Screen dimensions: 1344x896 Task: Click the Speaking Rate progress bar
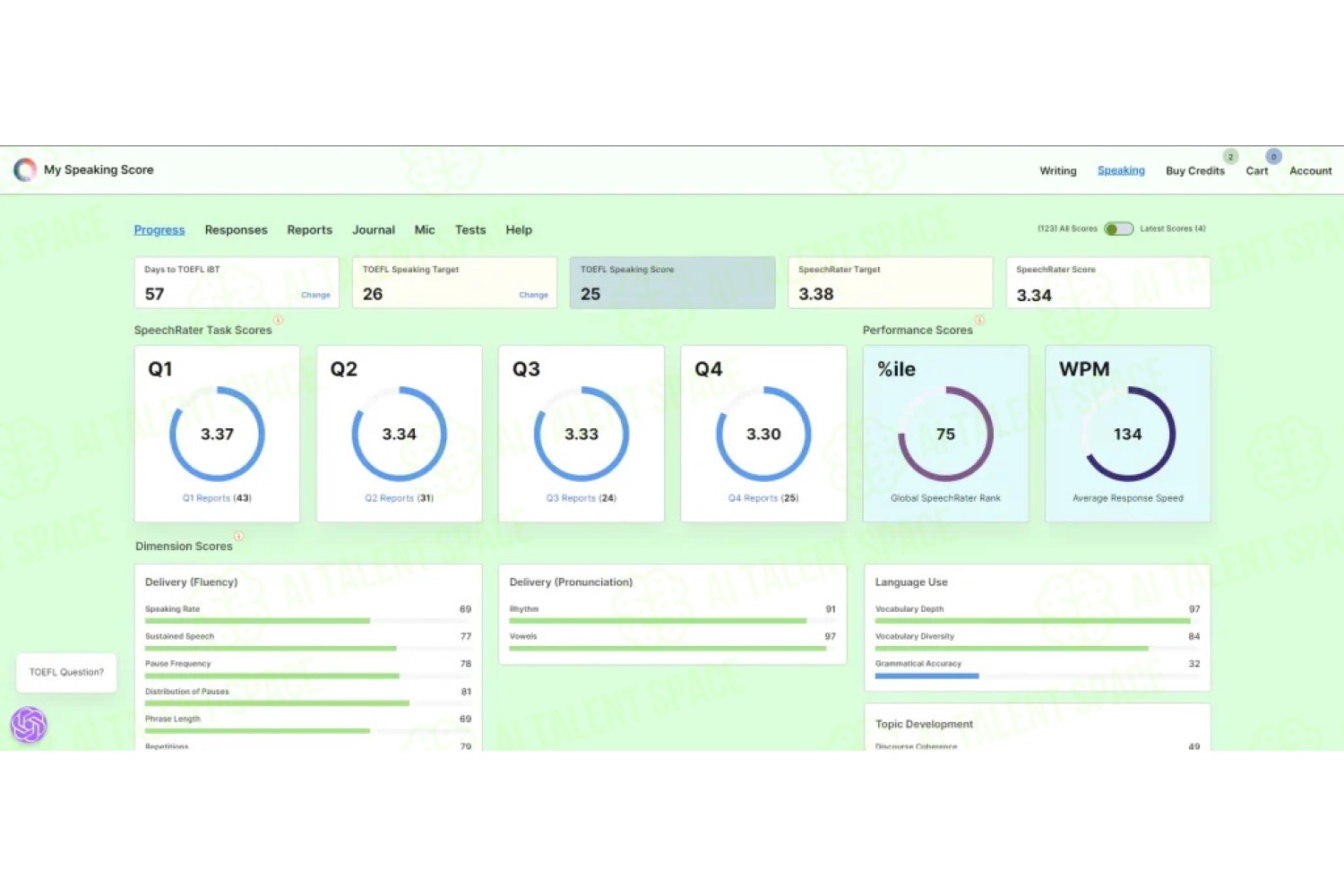pos(308,621)
